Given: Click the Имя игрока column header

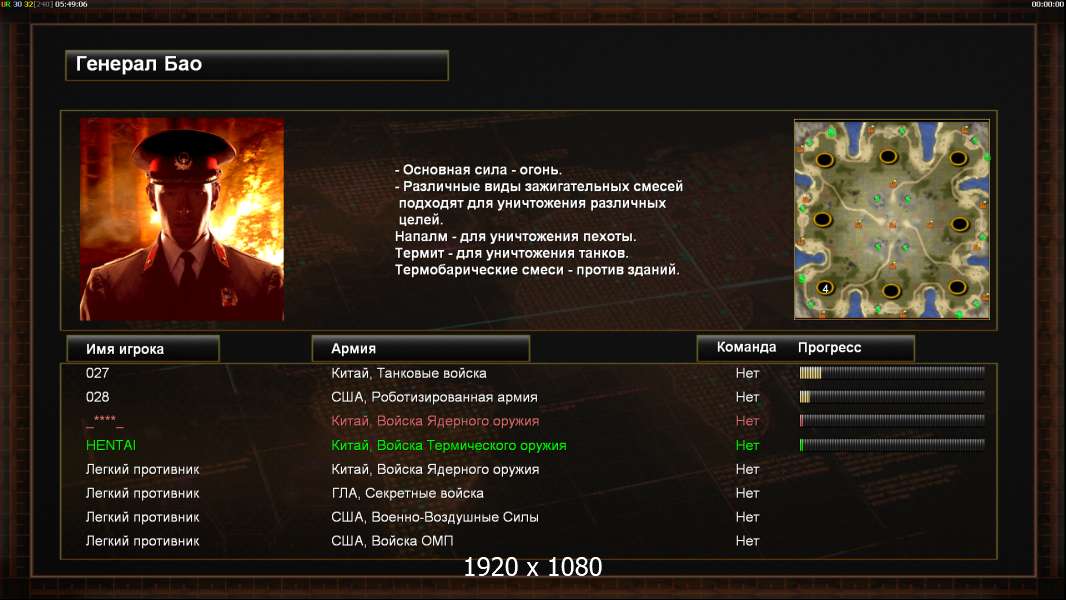Looking at the screenshot, I should (143, 349).
